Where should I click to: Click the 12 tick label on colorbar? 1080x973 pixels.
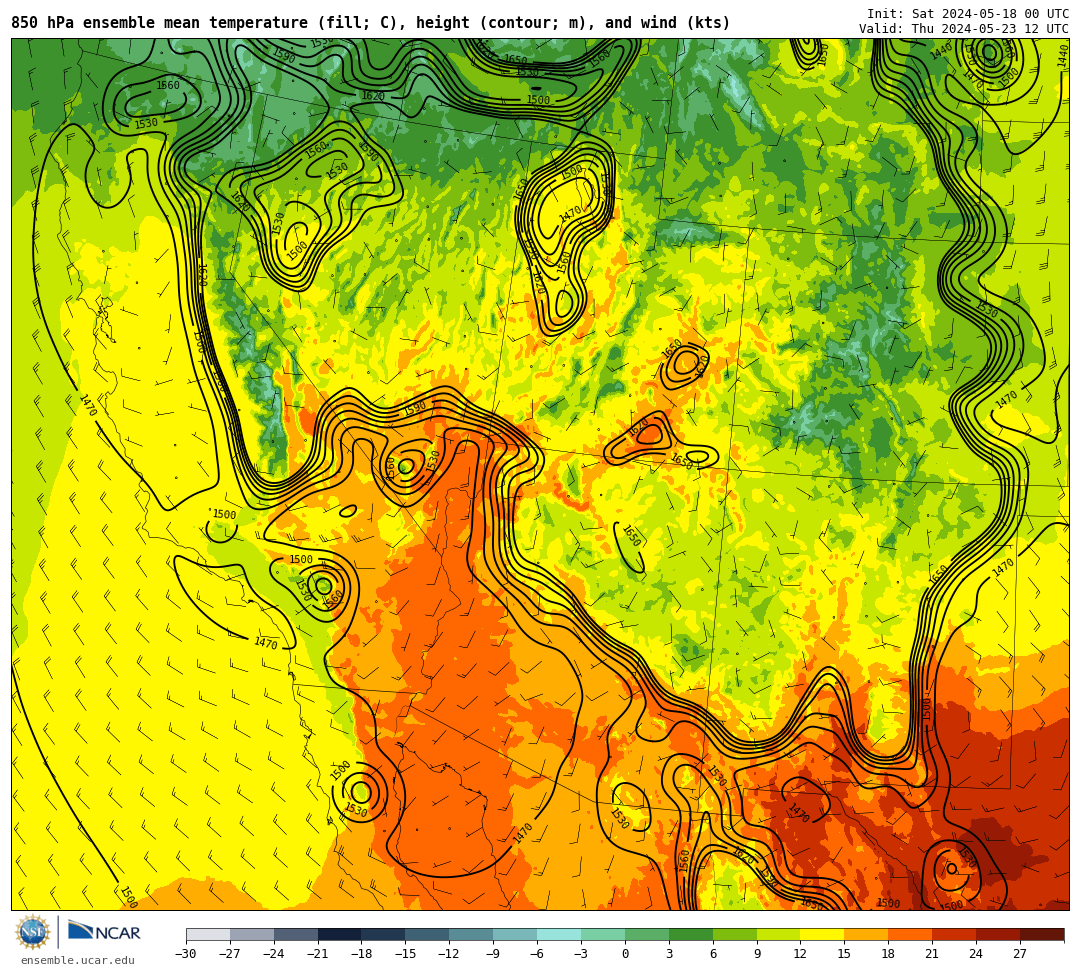pyautogui.click(x=800, y=954)
